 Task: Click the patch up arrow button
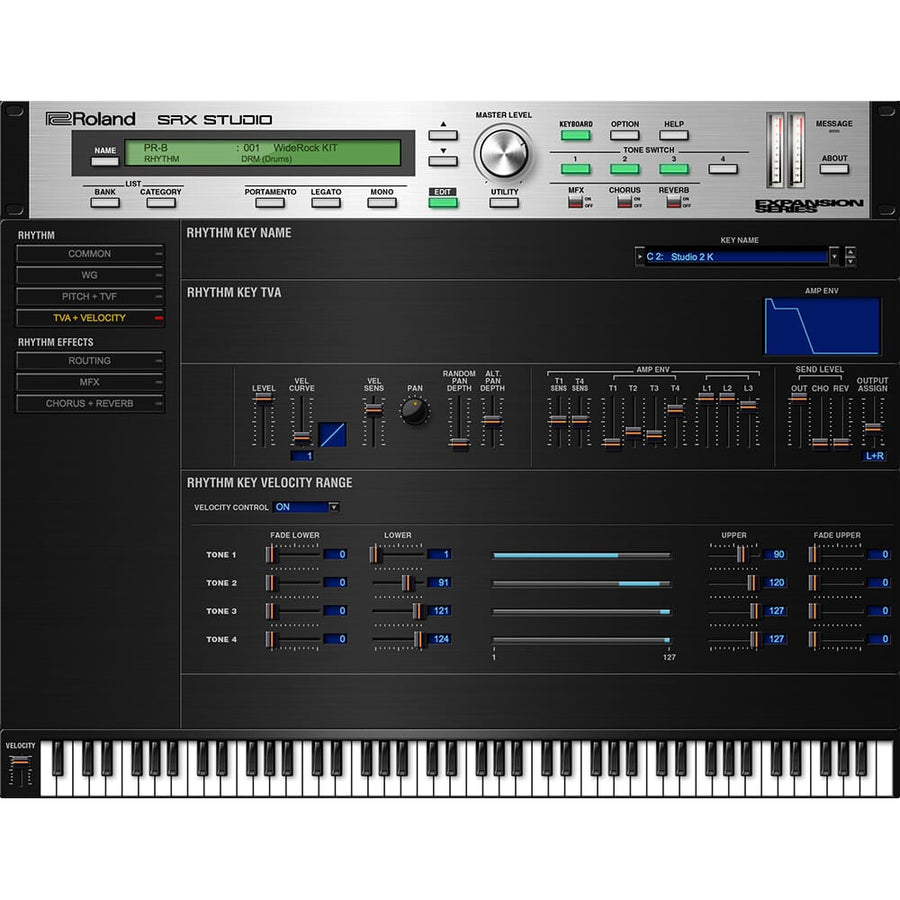pos(443,135)
